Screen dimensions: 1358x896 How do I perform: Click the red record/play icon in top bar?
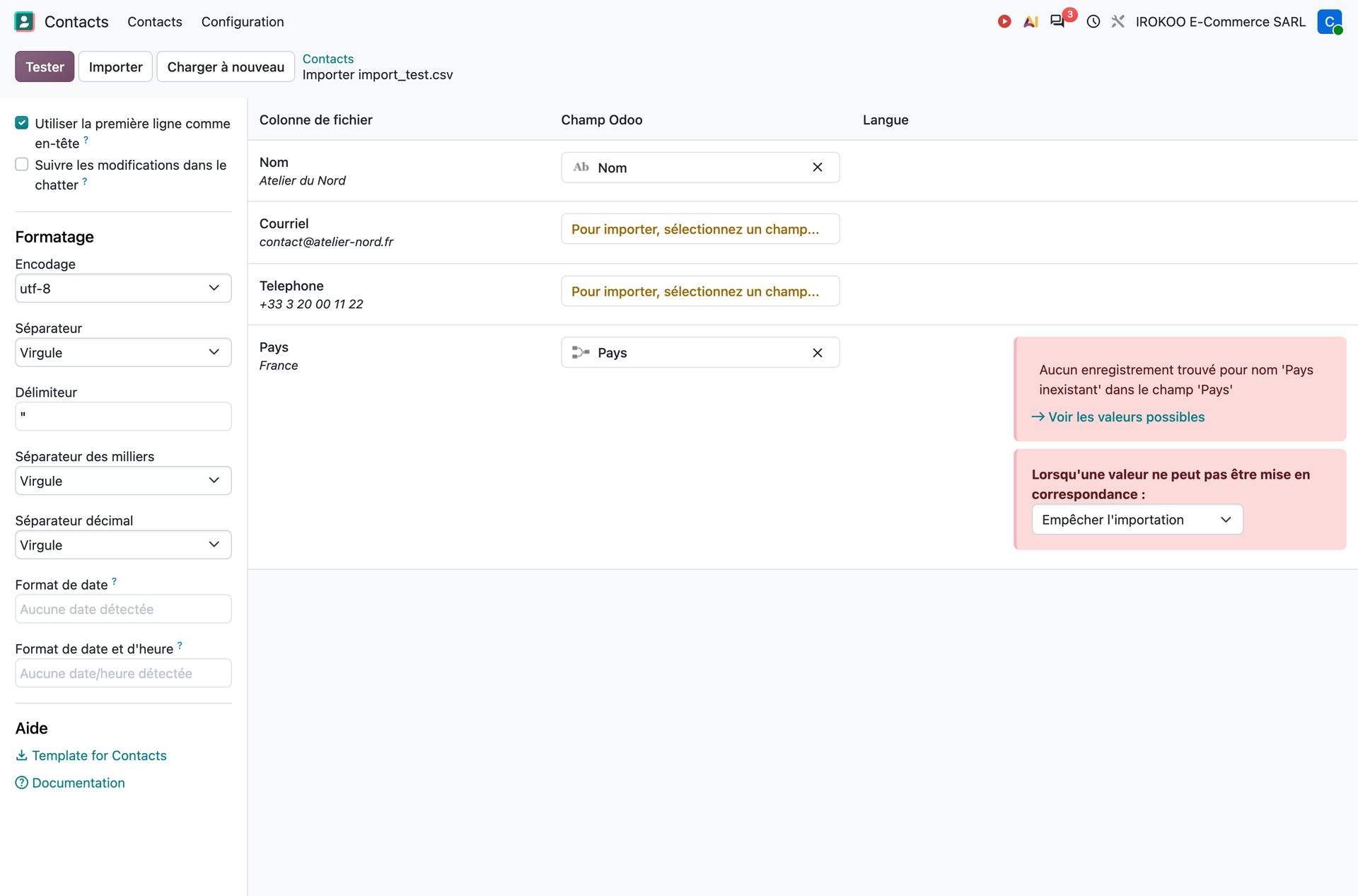point(1004,21)
